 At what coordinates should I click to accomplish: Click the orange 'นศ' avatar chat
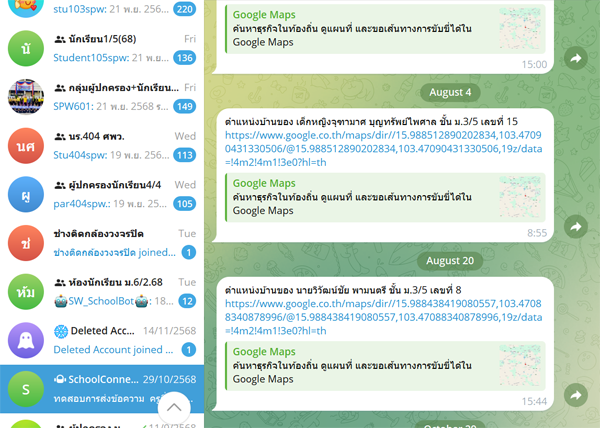pyautogui.click(x=25, y=148)
